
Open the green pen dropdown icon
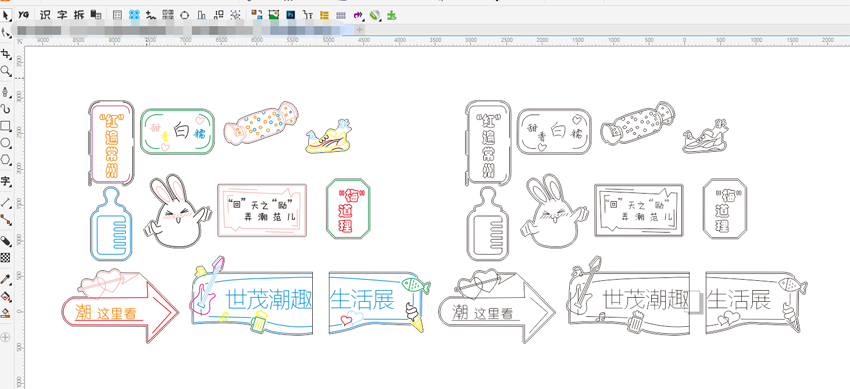pyautogui.click(x=375, y=15)
